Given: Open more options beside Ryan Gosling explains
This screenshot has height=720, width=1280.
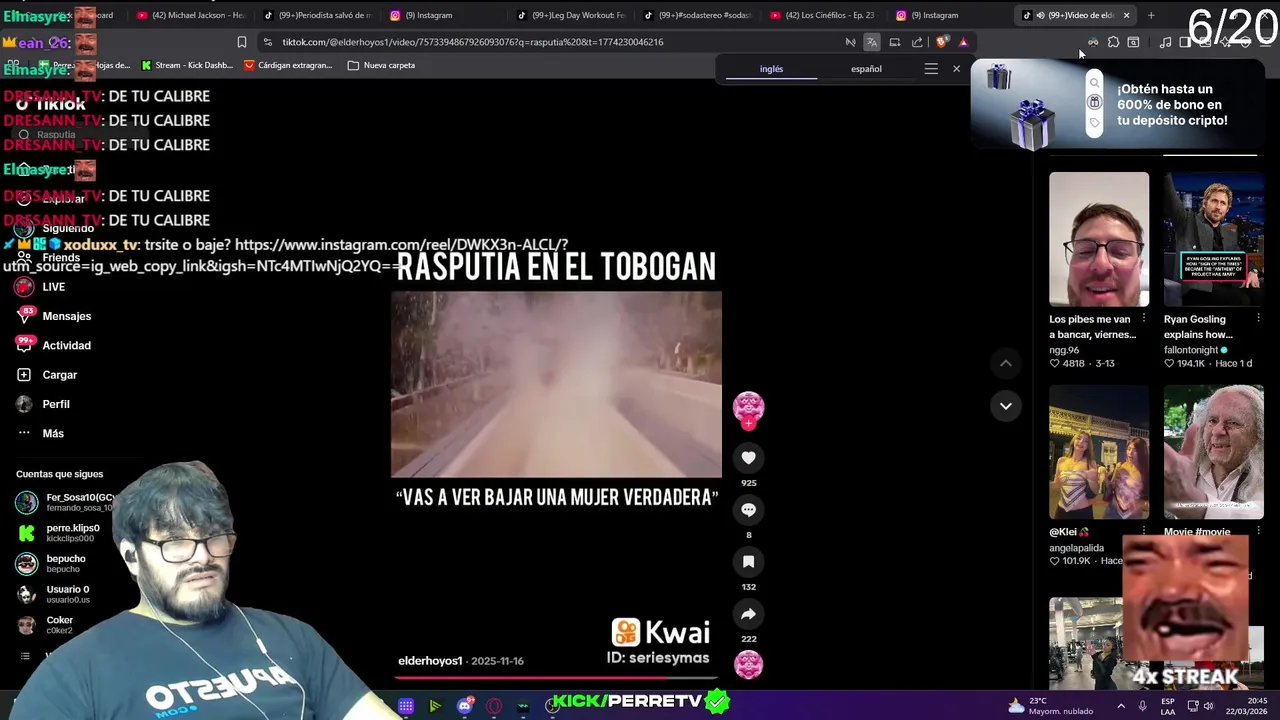Looking at the screenshot, I should click(x=1258, y=319).
